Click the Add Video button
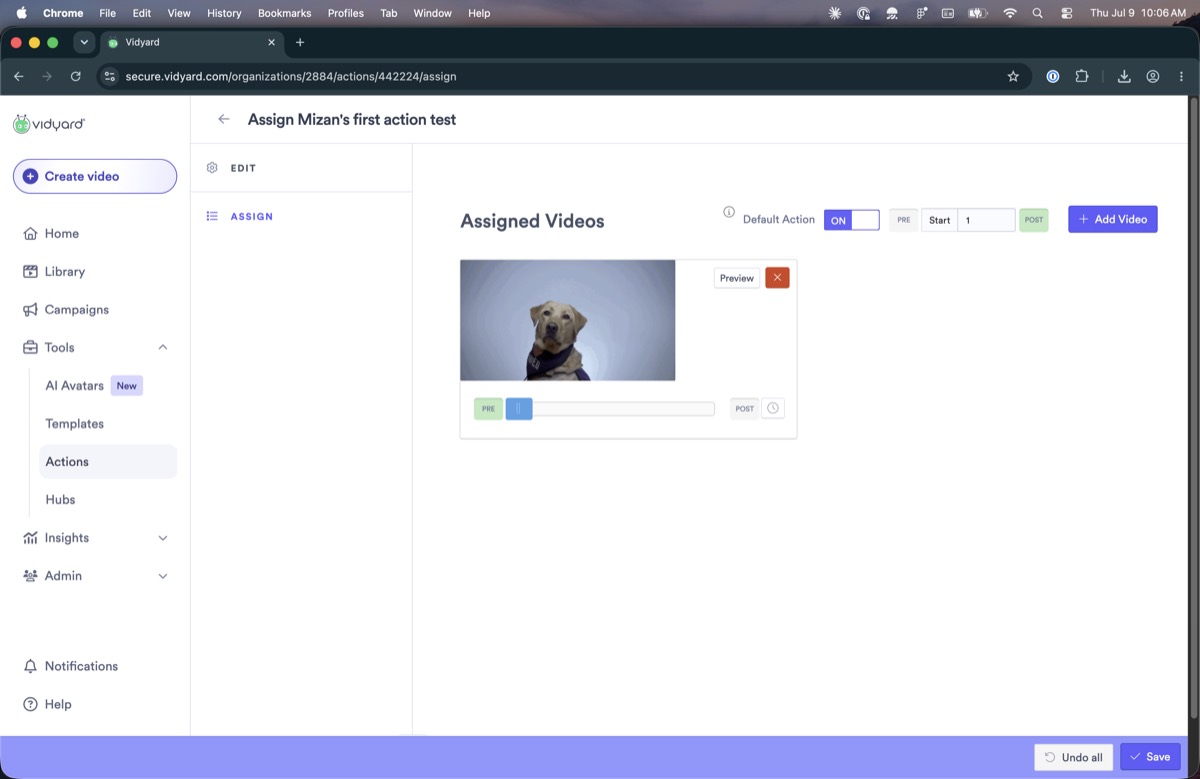 1113,219
